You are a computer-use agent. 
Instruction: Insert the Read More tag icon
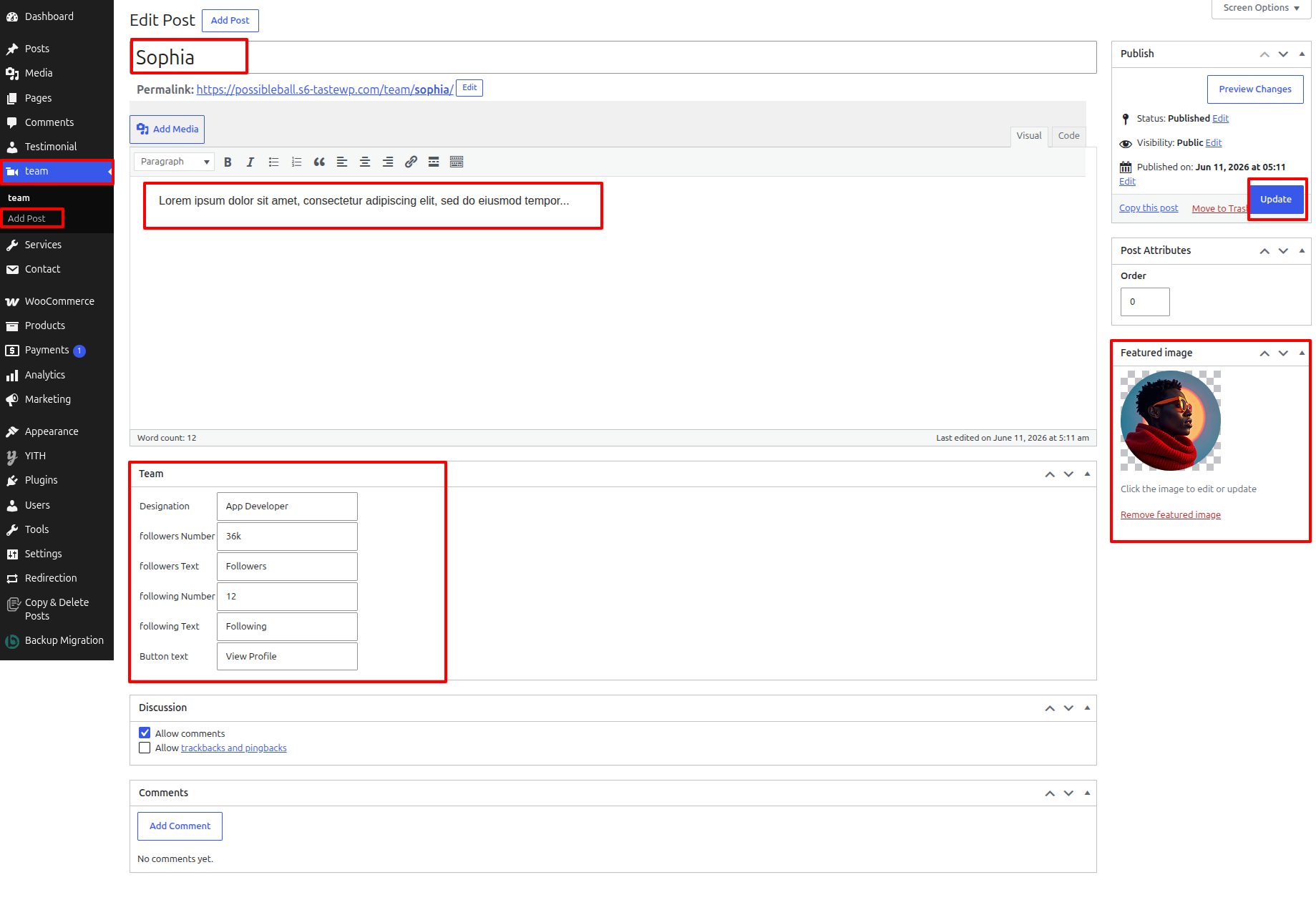(x=434, y=162)
